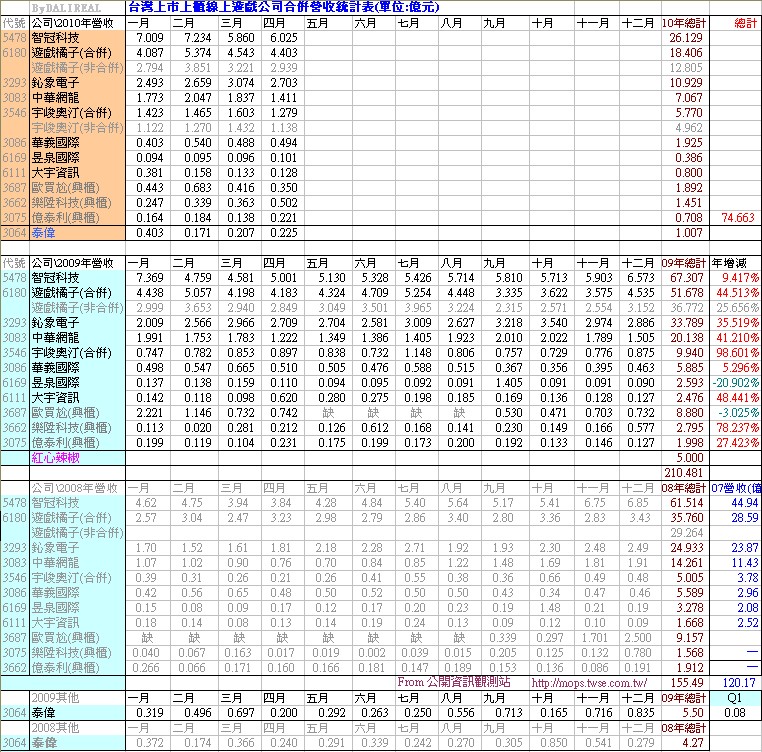Click the '公司\2010年營收' header cell
The height and width of the screenshot is (752, 762).
(x=72, y=23)
